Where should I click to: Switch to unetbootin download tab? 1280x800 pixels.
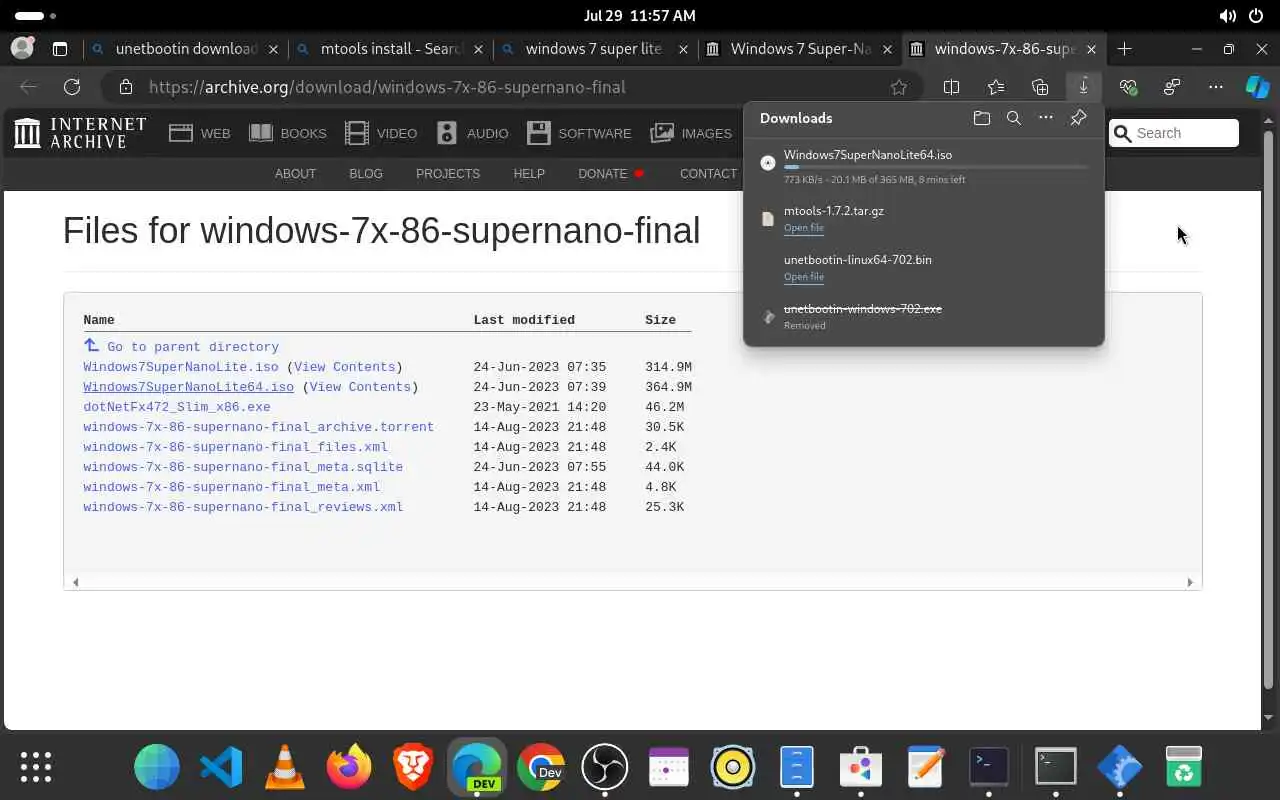tap(185, 48)
